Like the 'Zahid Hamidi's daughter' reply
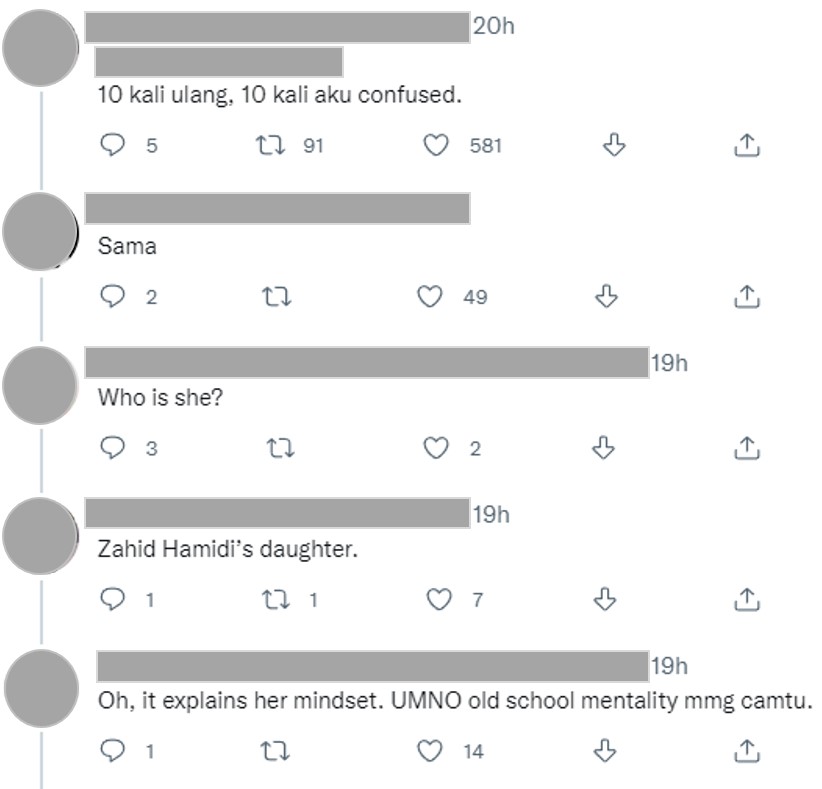This screenshot has width=822, height=789. [x=439, y=599]
